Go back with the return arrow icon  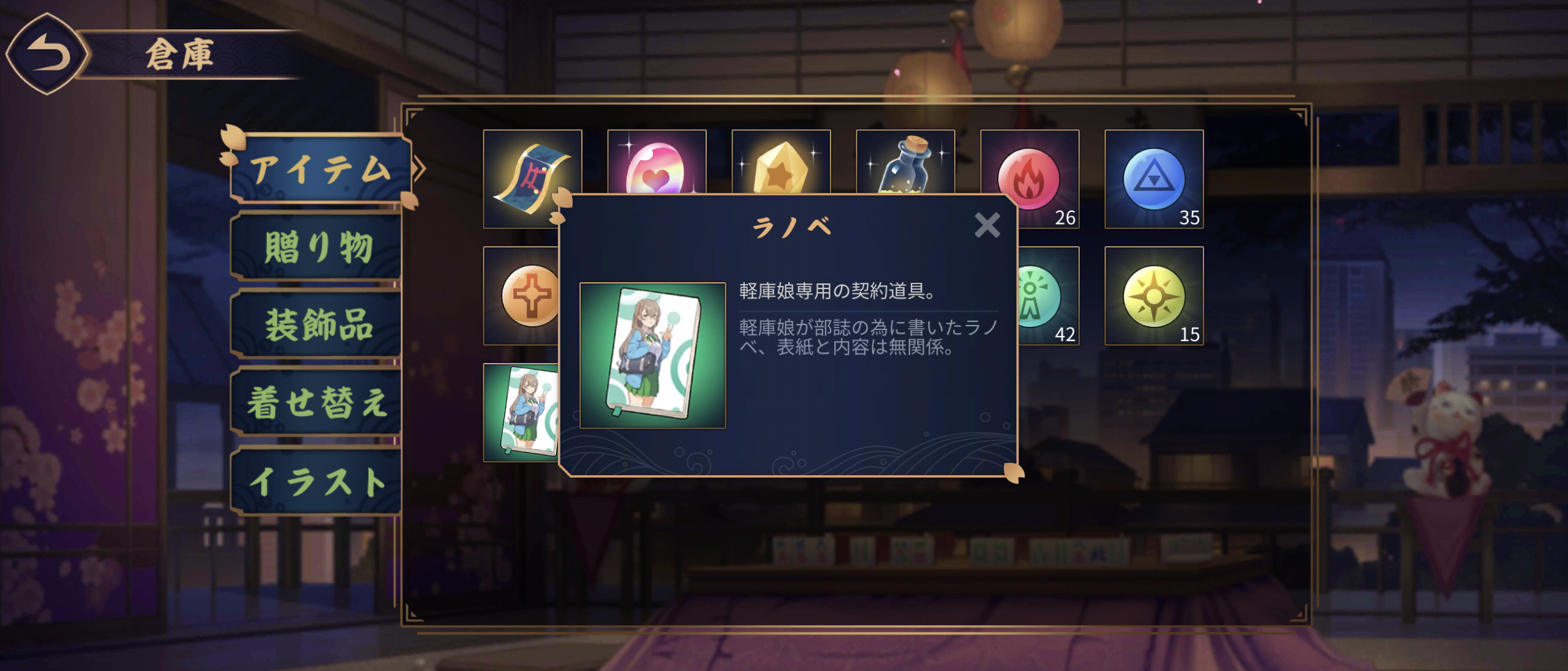[x=47, y=54]
